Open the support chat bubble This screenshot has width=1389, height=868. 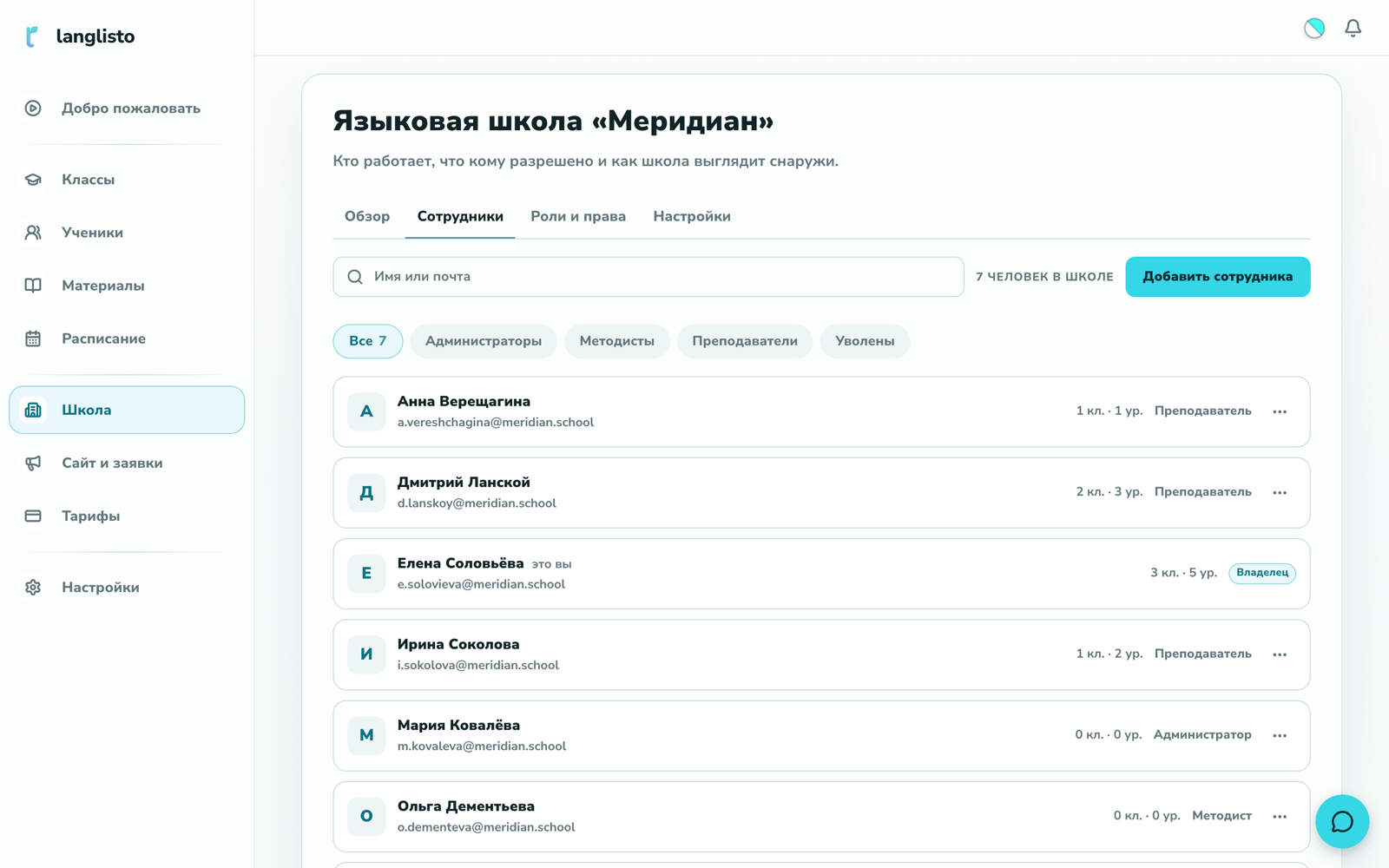click(1342, 821)
